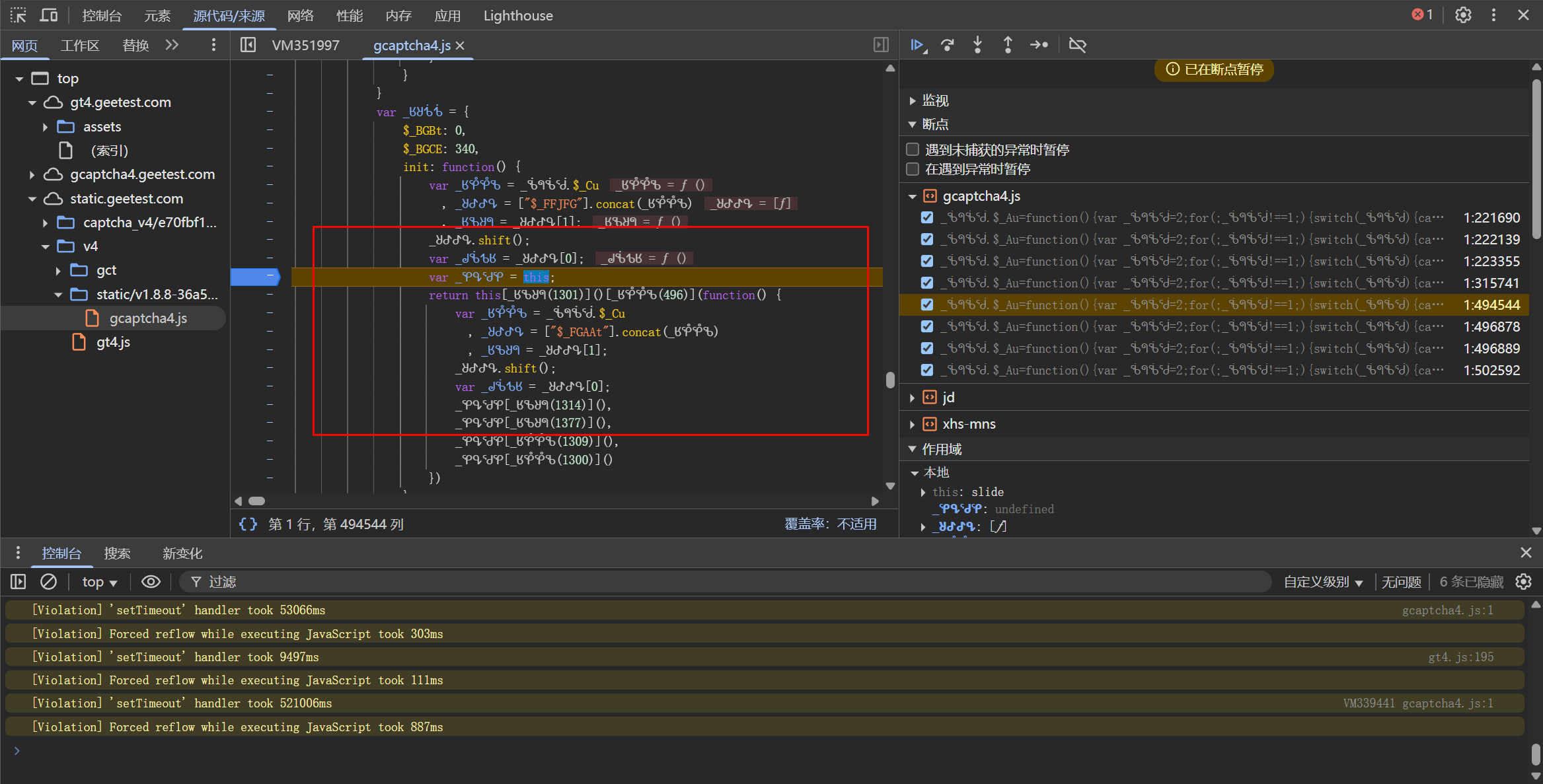The height and width of the screenshot is (784, 1543).
Task: Click the debugger sidebar vertical scrollbar
Action: (1536, 159)
